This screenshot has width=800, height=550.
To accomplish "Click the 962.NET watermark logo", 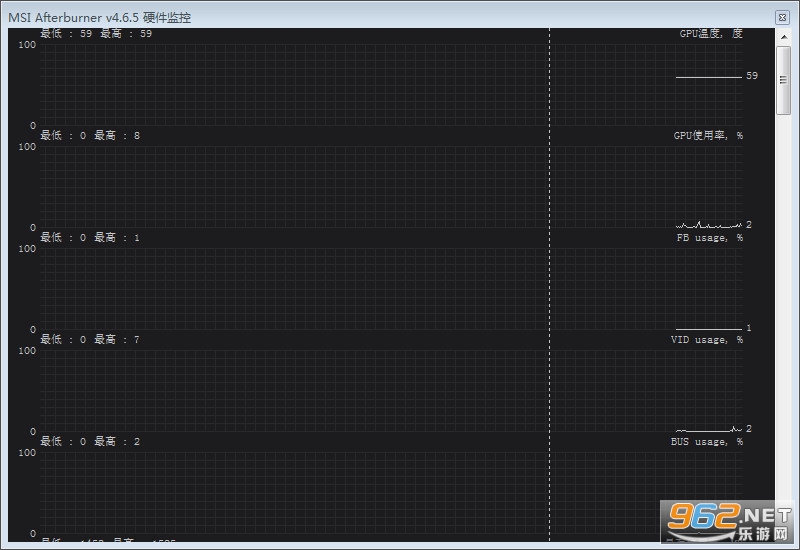I will pos(727,521).
